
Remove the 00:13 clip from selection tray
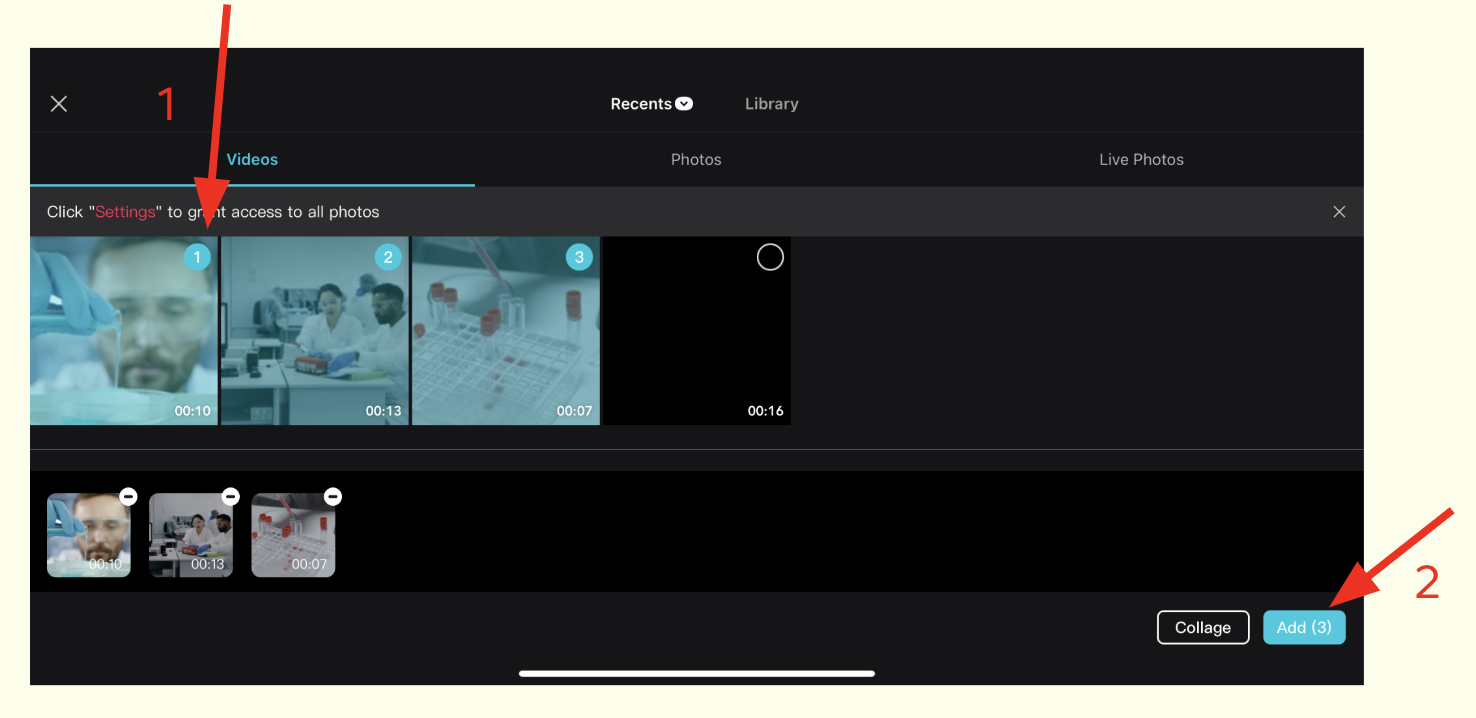point(230,496)
